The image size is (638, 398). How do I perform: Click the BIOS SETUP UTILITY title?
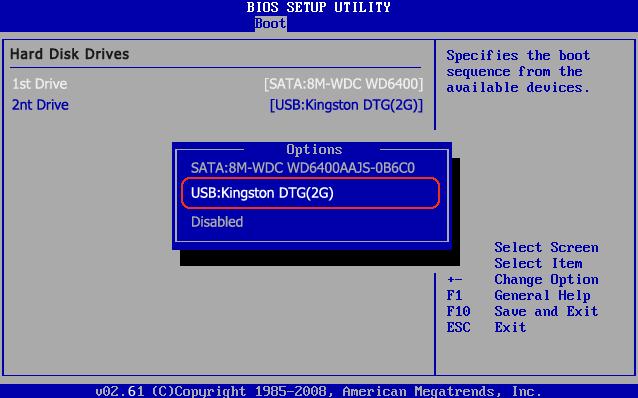pos(319,7)
